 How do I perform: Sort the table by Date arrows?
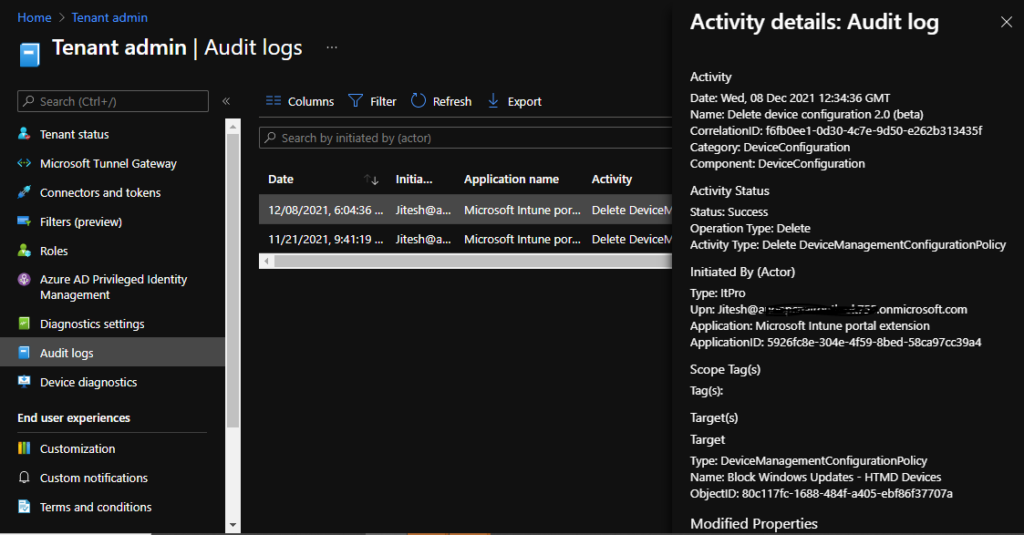[x=371, y=179]
